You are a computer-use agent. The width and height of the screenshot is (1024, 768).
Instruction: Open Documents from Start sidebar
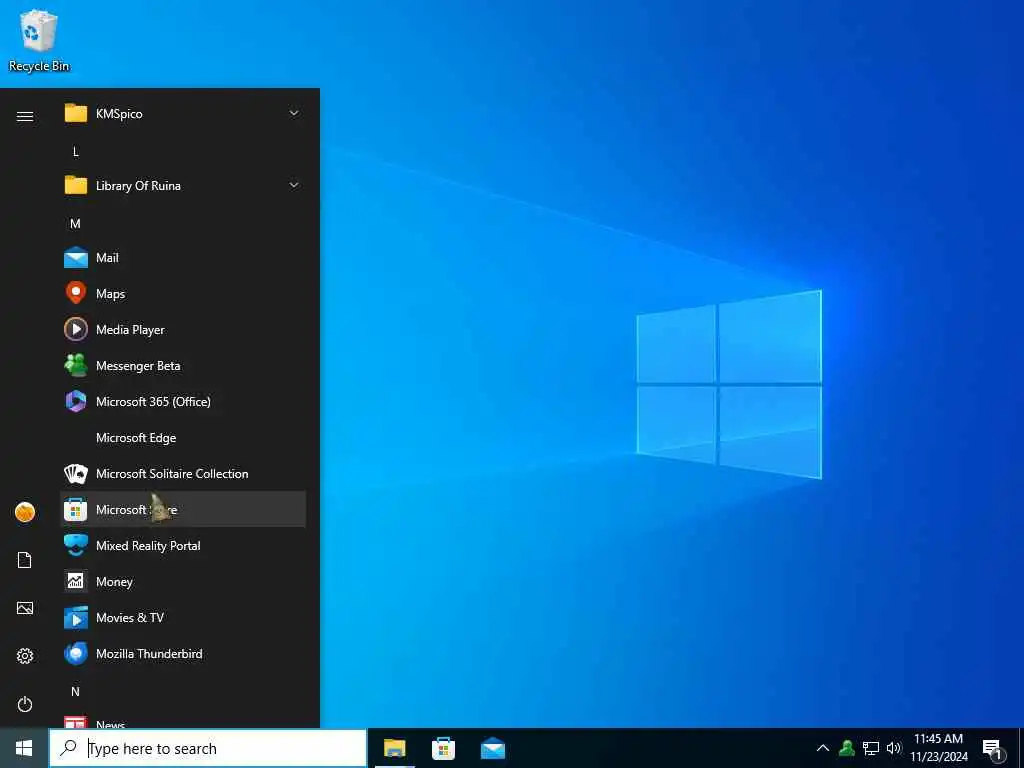25,560
